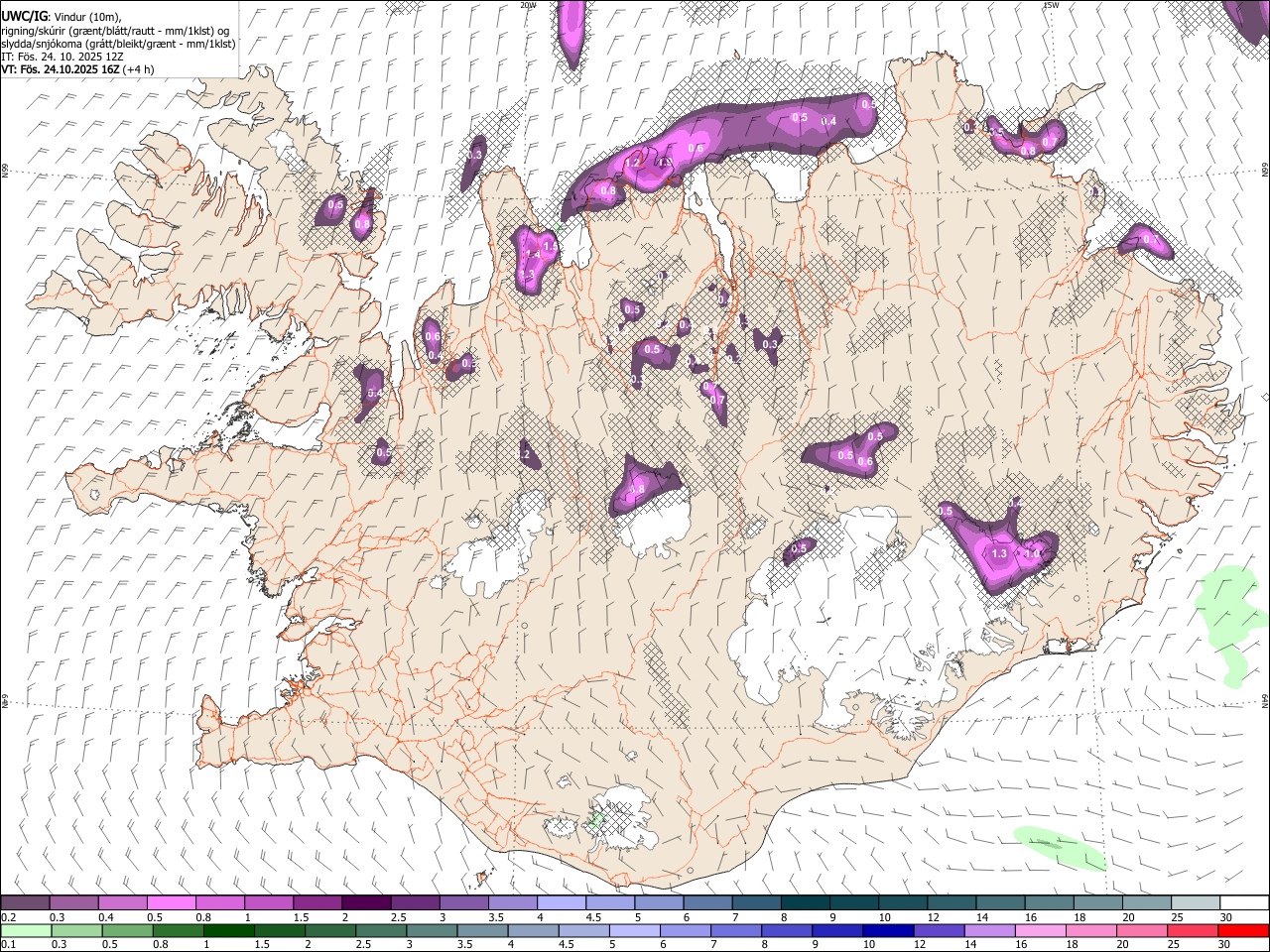Select the darkest green 1–1.5 rain swatch
Image resolution: width=1270 pixels, height=952 pixels.
tap(228, 930)
